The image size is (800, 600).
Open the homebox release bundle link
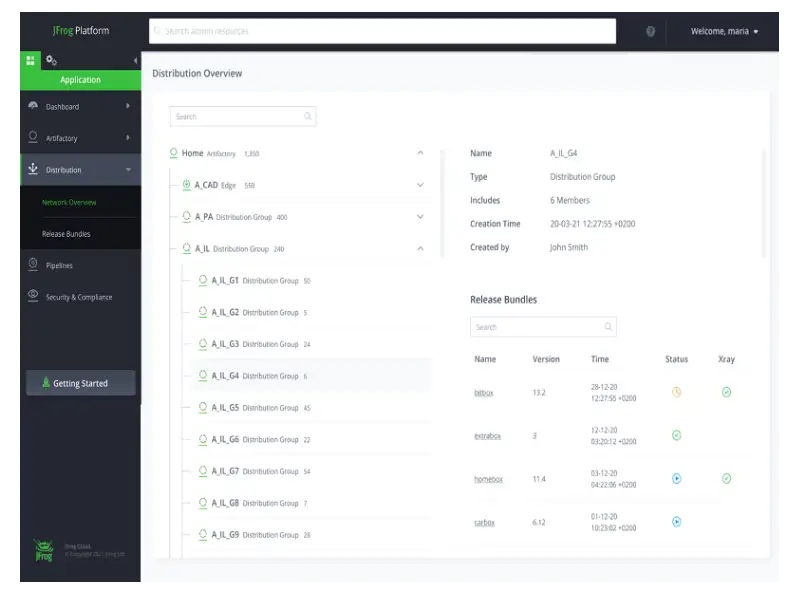(488, 480)
